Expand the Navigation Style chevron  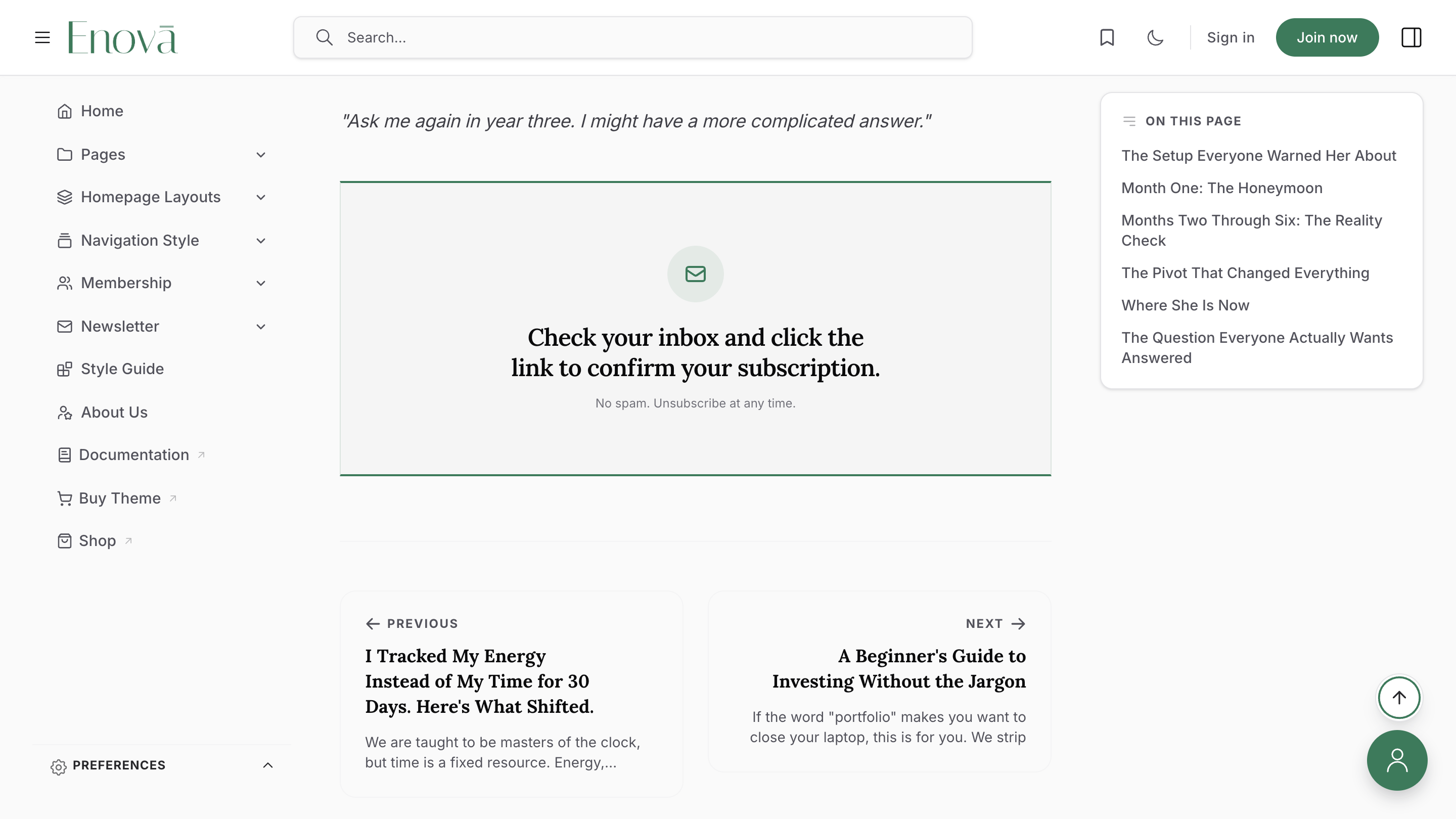tap(260, 241)
